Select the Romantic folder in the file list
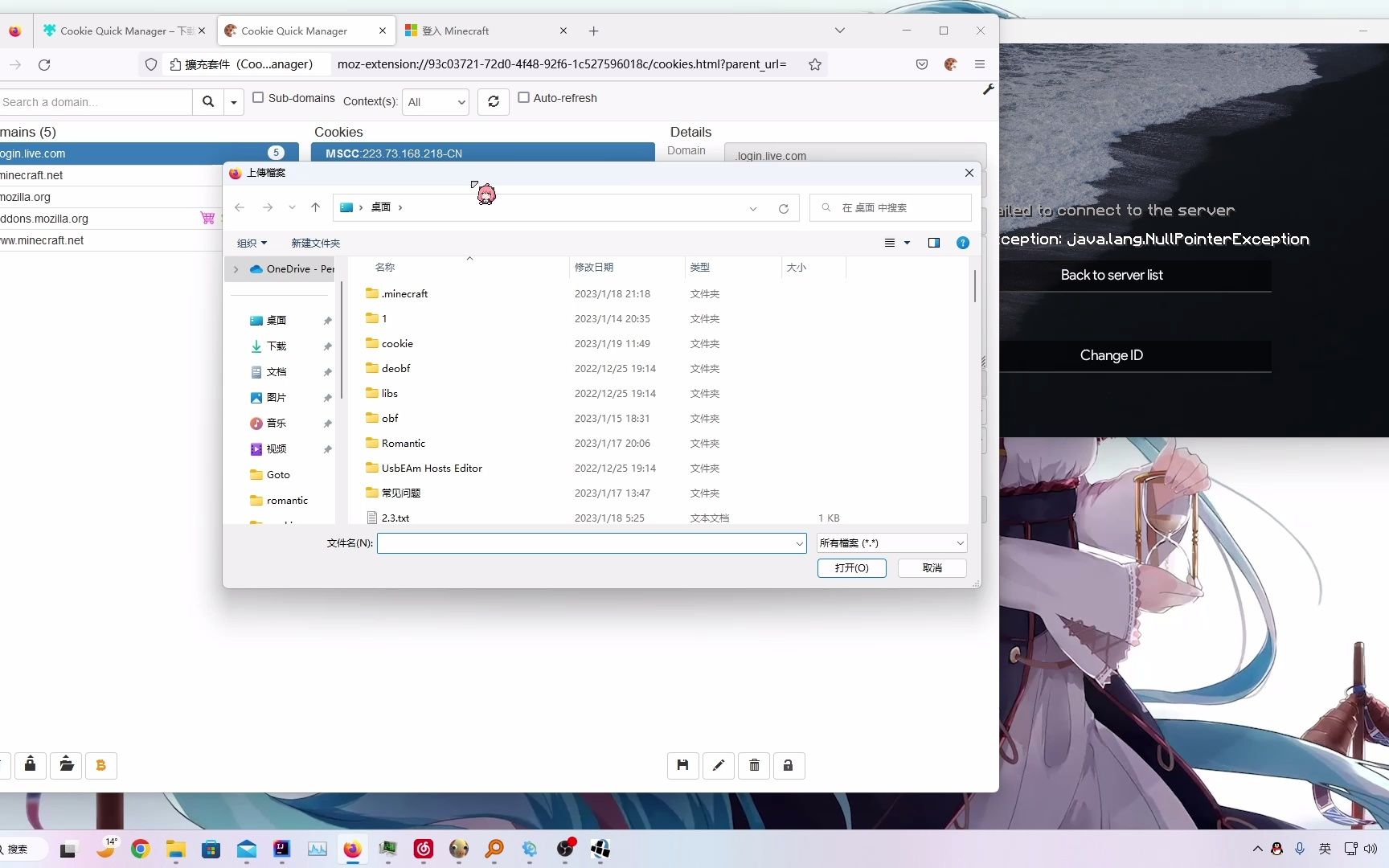Image resolution: width=1389 pixels, height=868 pixels. pyautogui.click(x=403, y=443)
